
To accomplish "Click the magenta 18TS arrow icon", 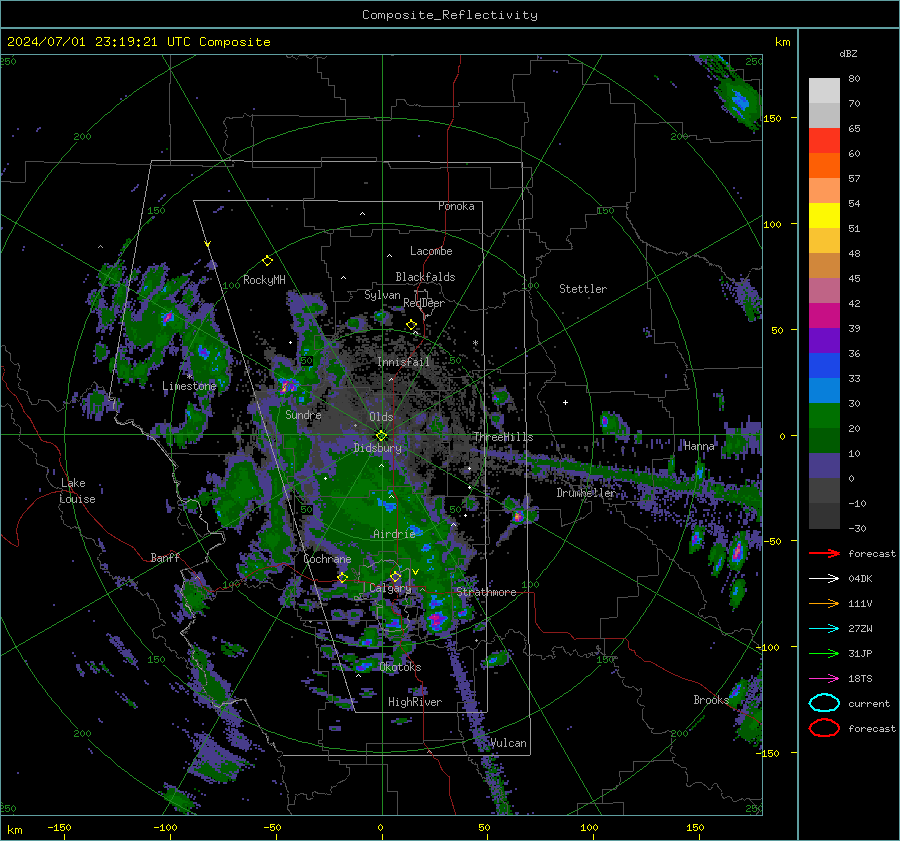I will tap(824, 679).
